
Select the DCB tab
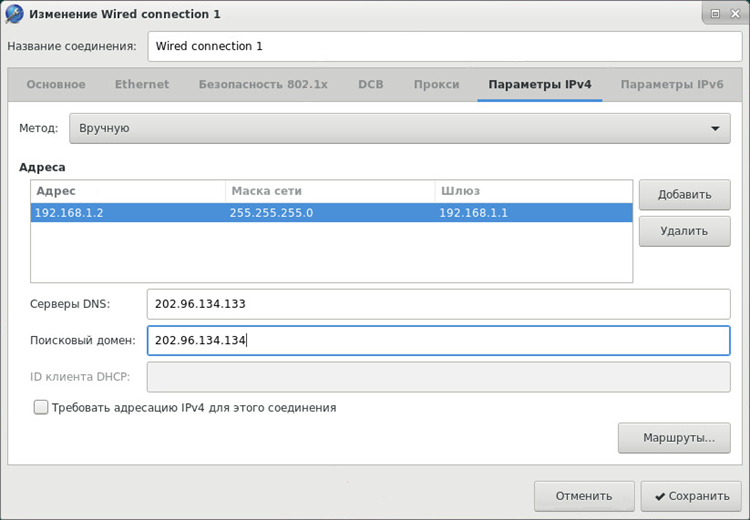pyautogui.click(x=371, y=85)
